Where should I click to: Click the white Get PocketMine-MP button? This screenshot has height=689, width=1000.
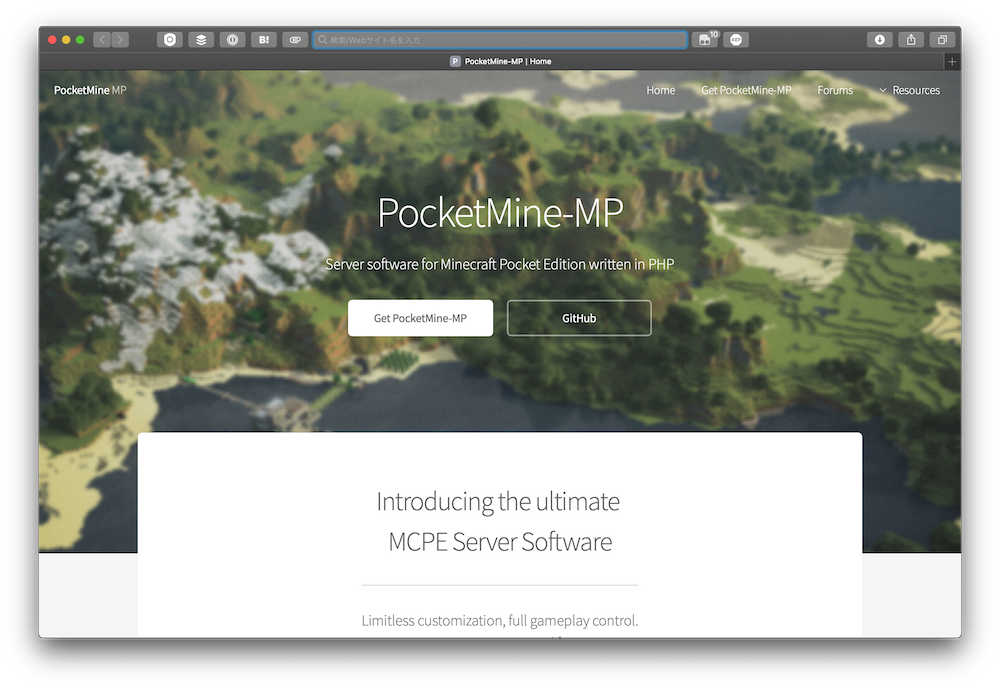(x=420, y=318)
